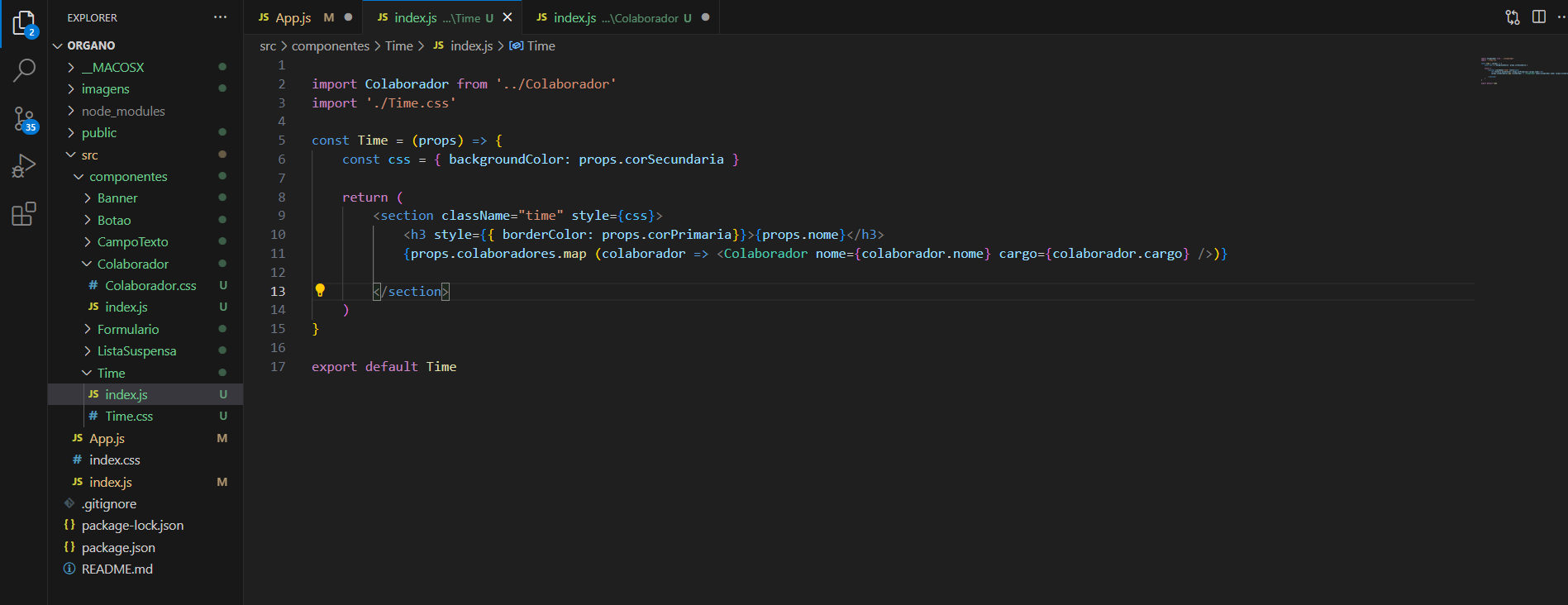Click the EXPLORER panel title

[93, 17]
